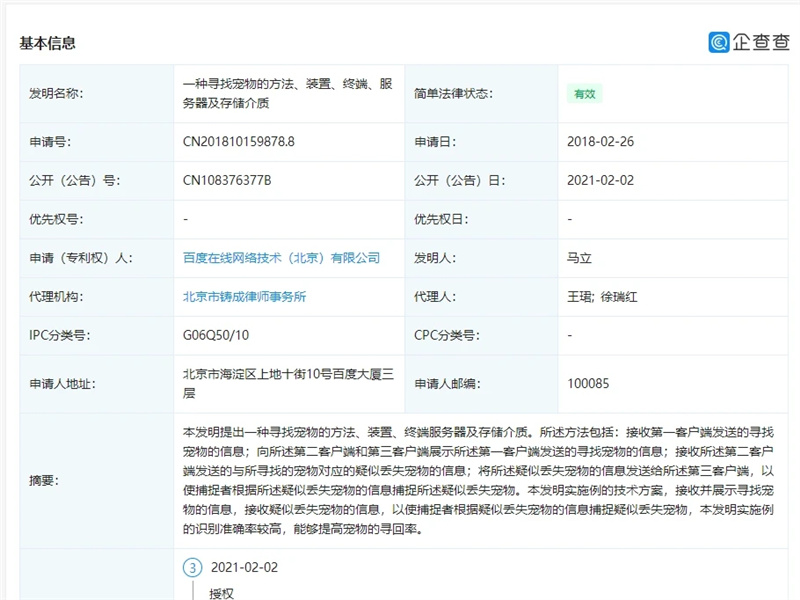Click the abstract paragraph text
This screenshot has width=800, height=600.
point(478,480)
